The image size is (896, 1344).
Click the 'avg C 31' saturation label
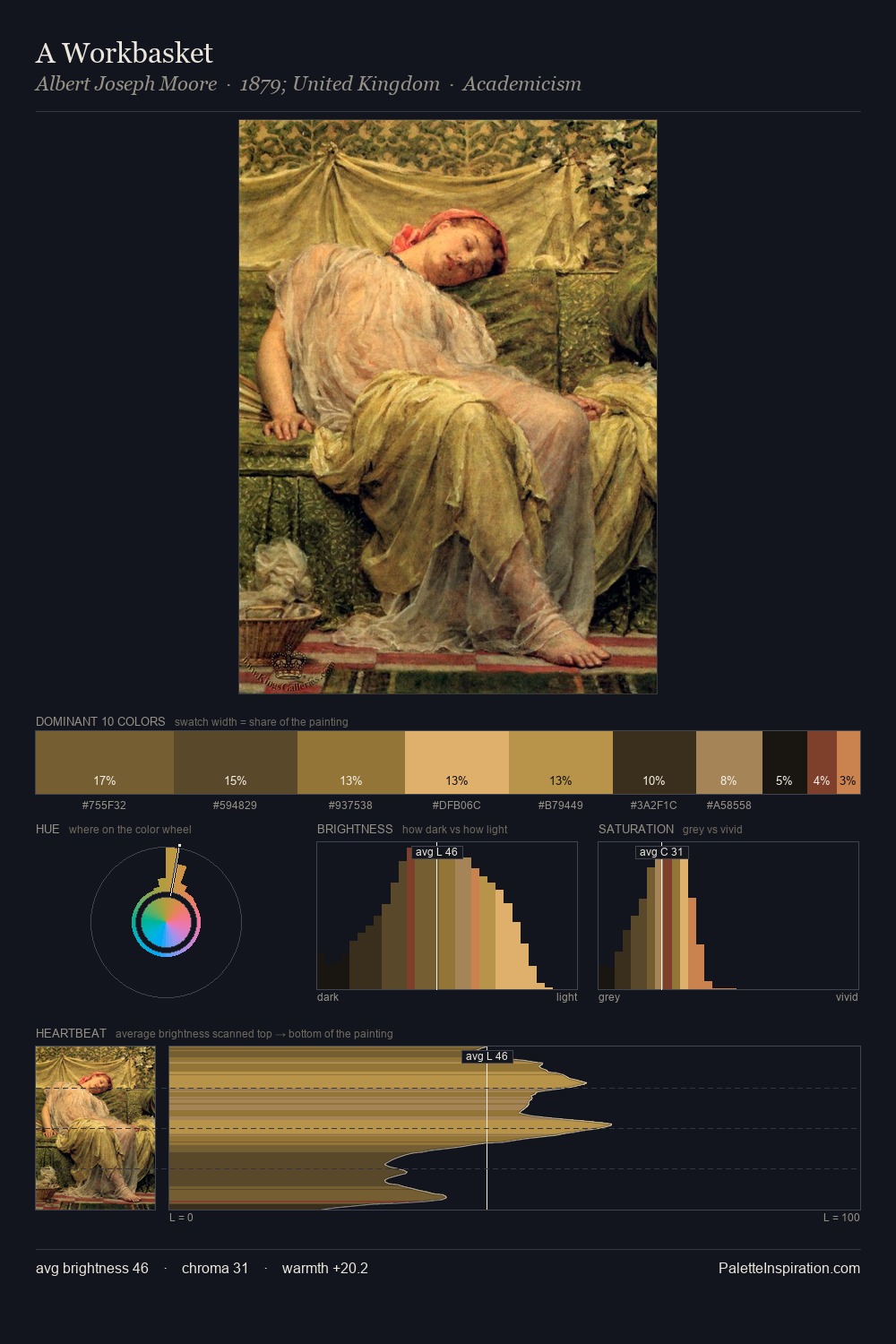(661, 852)
